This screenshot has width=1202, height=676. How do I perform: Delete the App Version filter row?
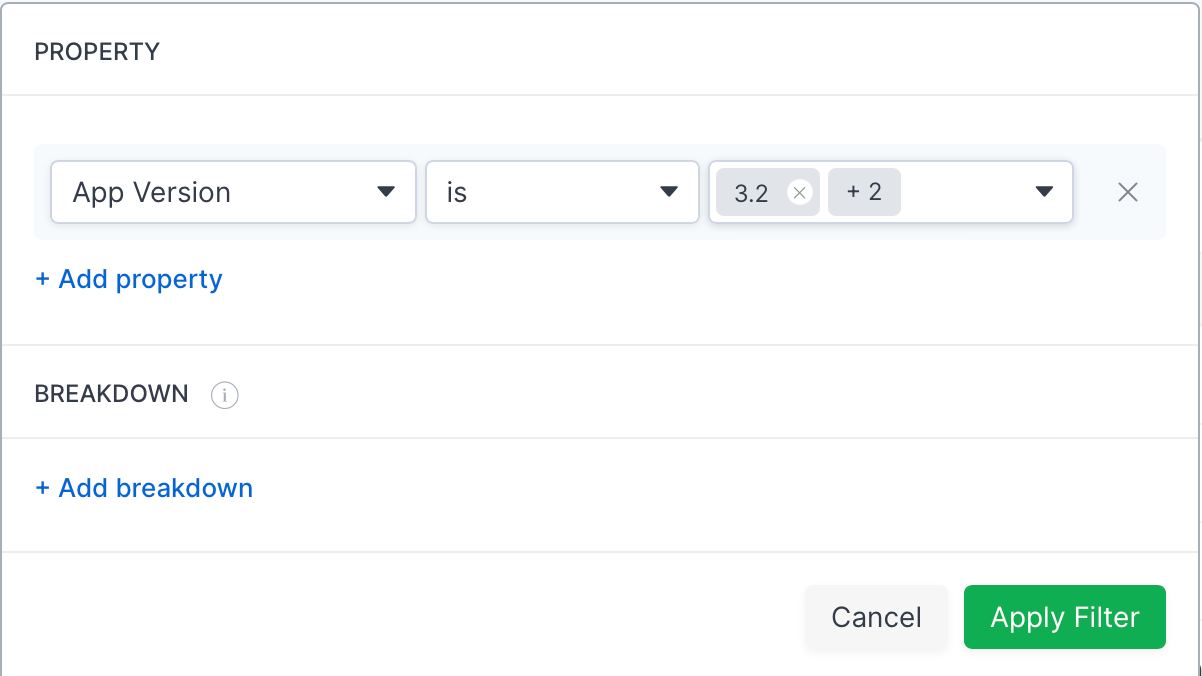(x=1127, y=193)
